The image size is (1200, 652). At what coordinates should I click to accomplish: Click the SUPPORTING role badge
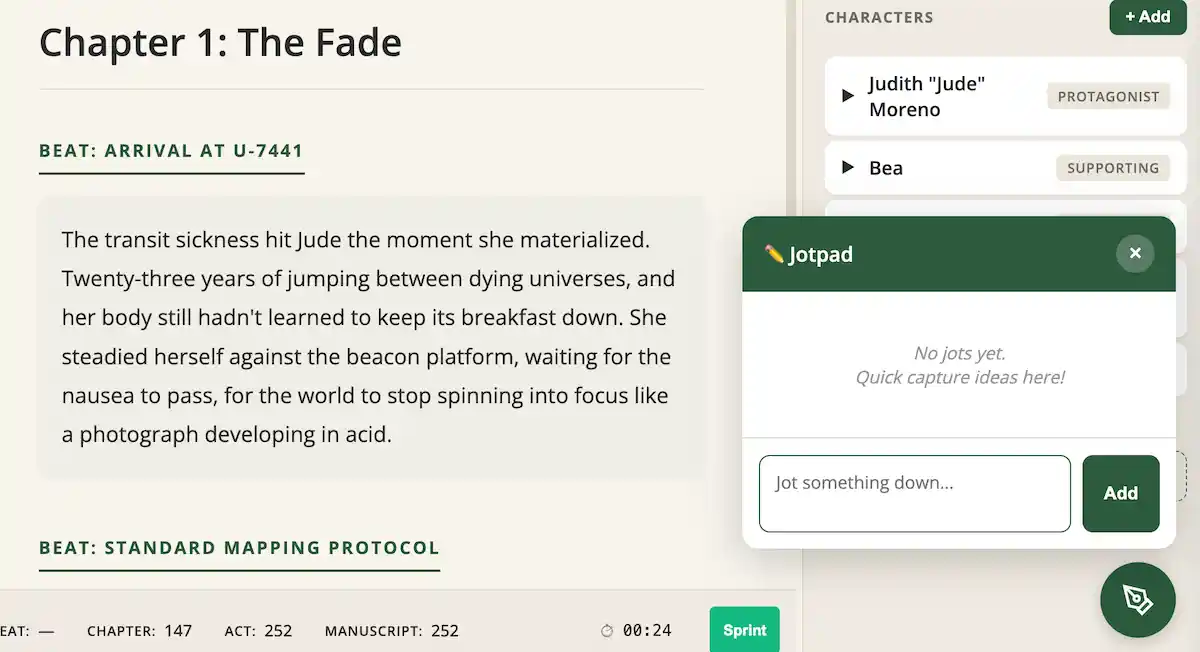(1112, 168)
